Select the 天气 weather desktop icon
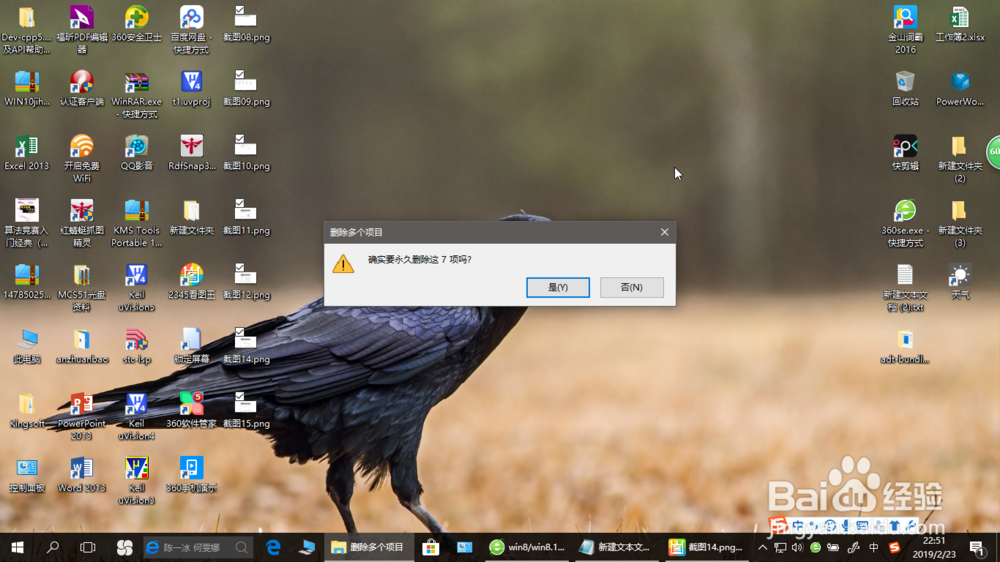 pos(960,281)
